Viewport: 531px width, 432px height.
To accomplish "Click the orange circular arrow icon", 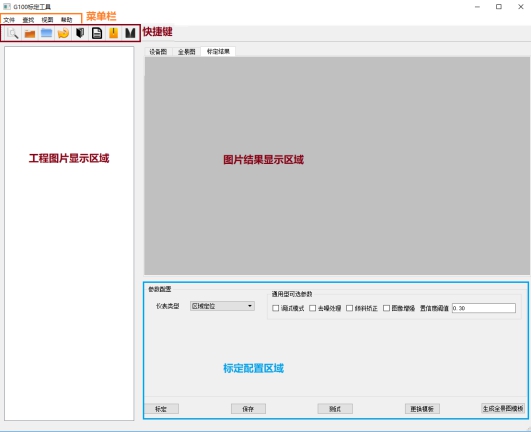I will pyautogui.click(x=63, y=33).
